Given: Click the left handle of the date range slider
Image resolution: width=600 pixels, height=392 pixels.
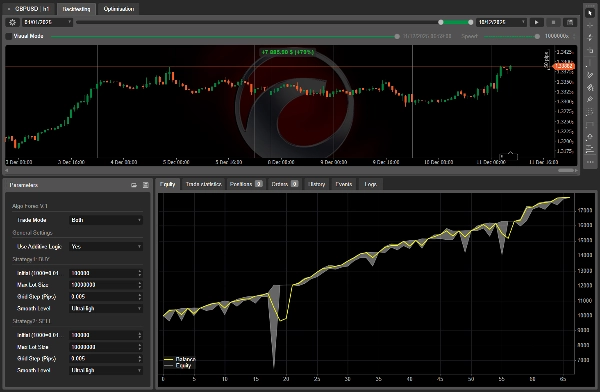Looking at the screenshot, I should tap(441, 22).
